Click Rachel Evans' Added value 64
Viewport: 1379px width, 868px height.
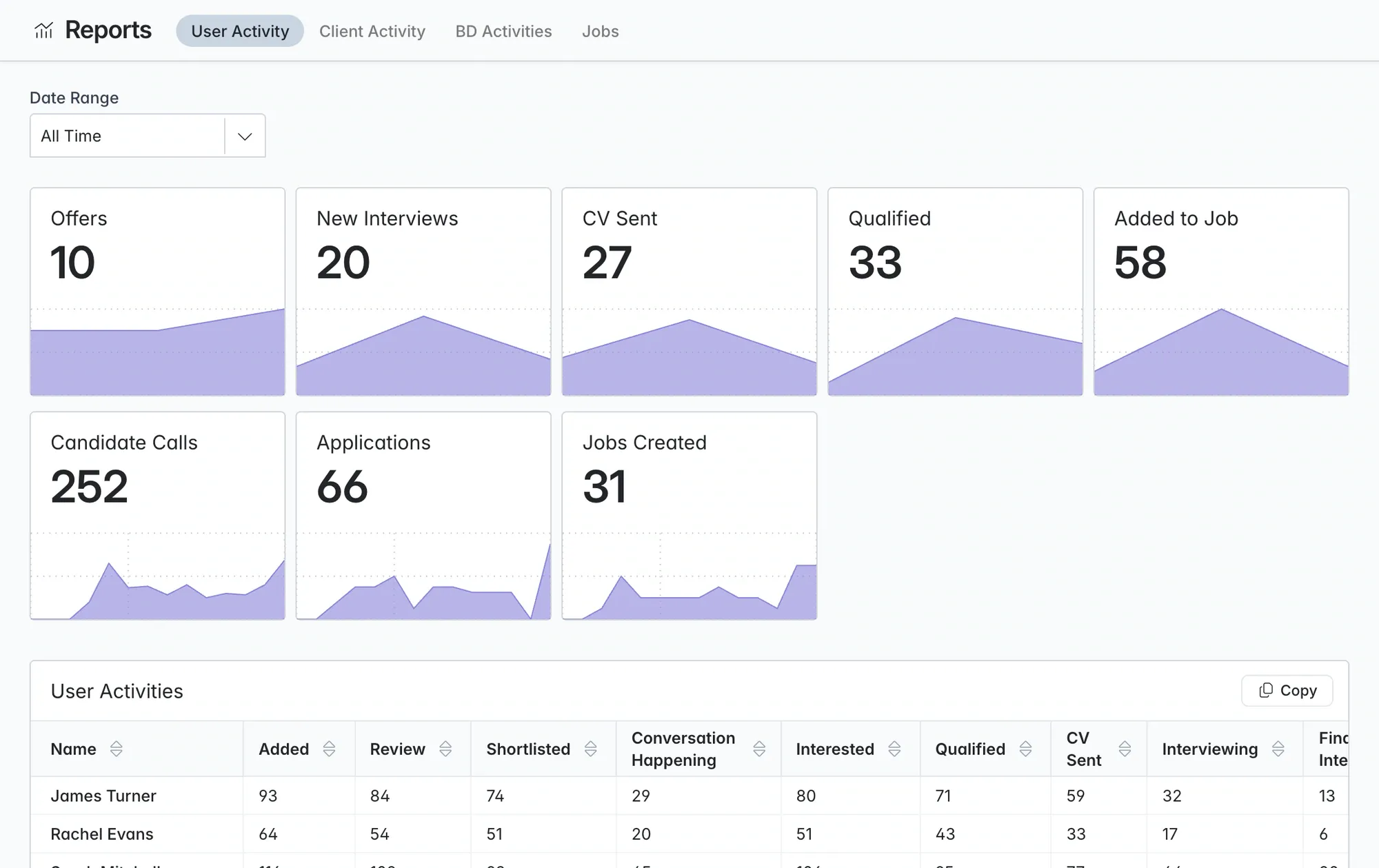[x=268, y=834]
